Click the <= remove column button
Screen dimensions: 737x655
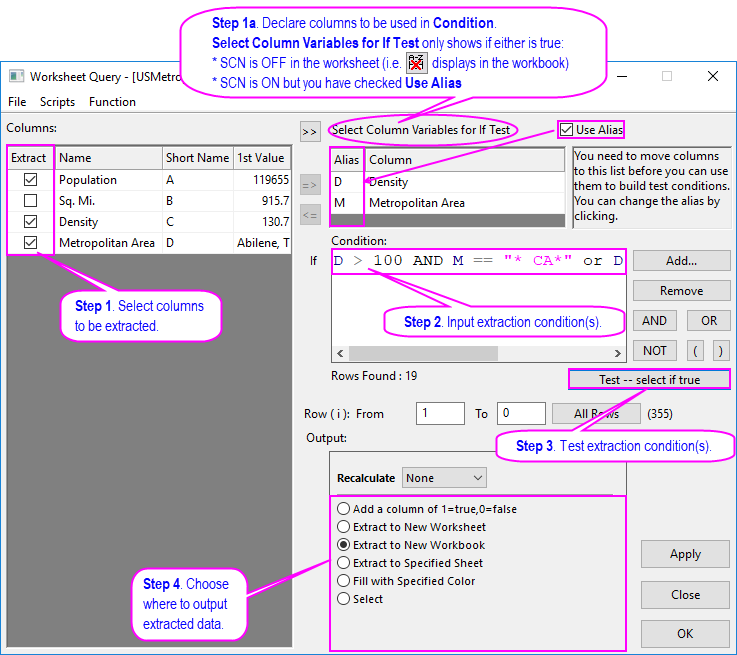310,215
